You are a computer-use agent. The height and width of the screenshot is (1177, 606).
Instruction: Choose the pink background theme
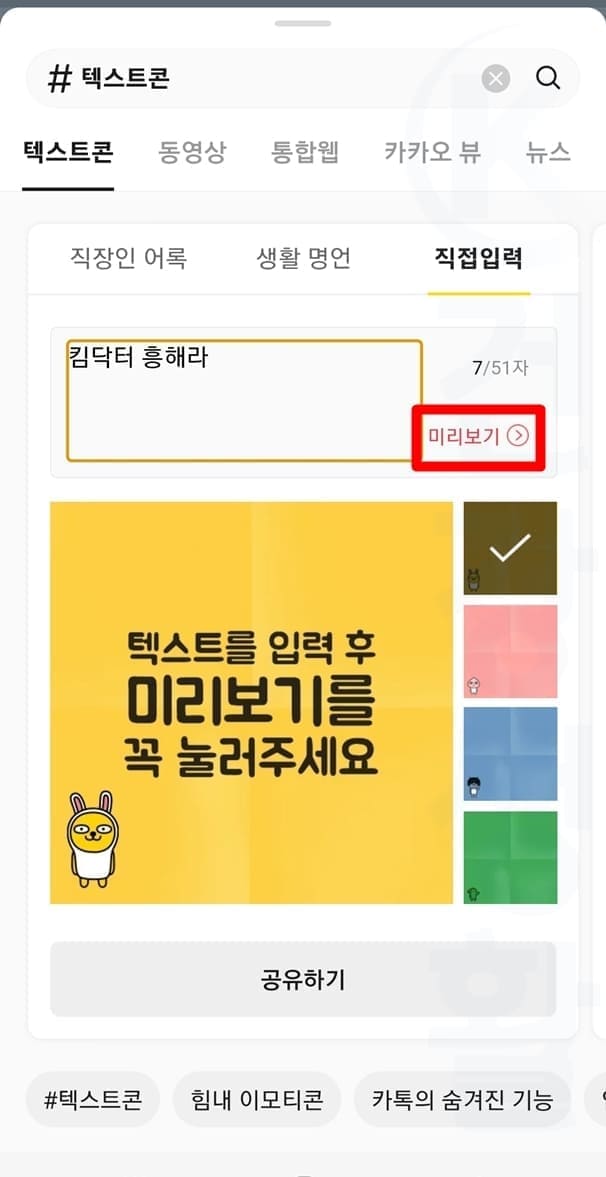tap(510, 651)
